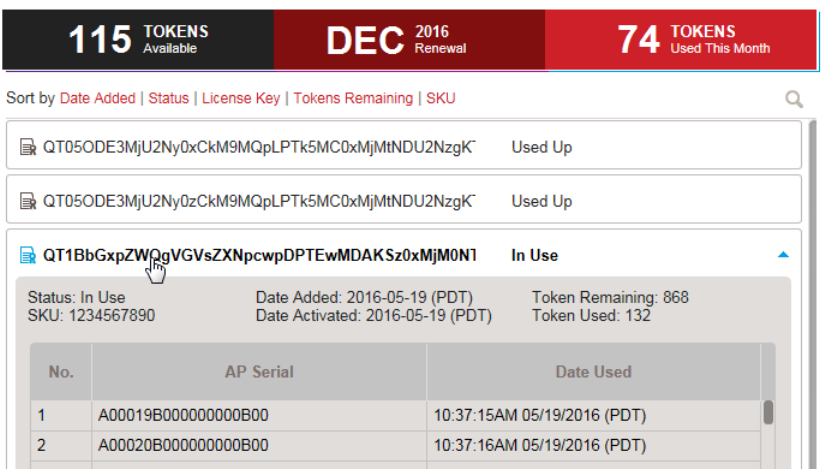Click the 115 Tokens Available panel
This screenshot has width=825, height=469.
137,39
